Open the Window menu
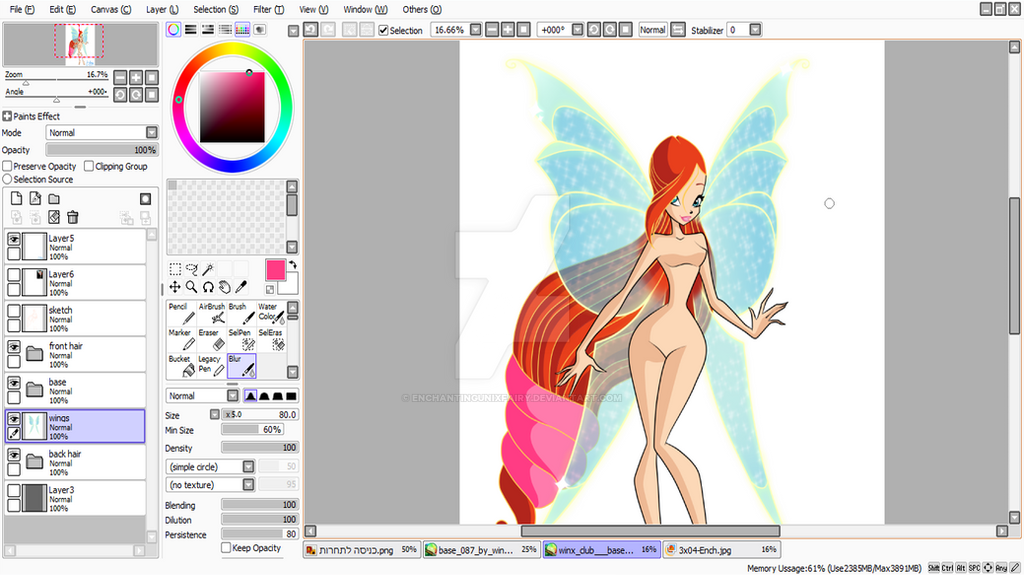1024x575 pixels. (x=365, y=9)
